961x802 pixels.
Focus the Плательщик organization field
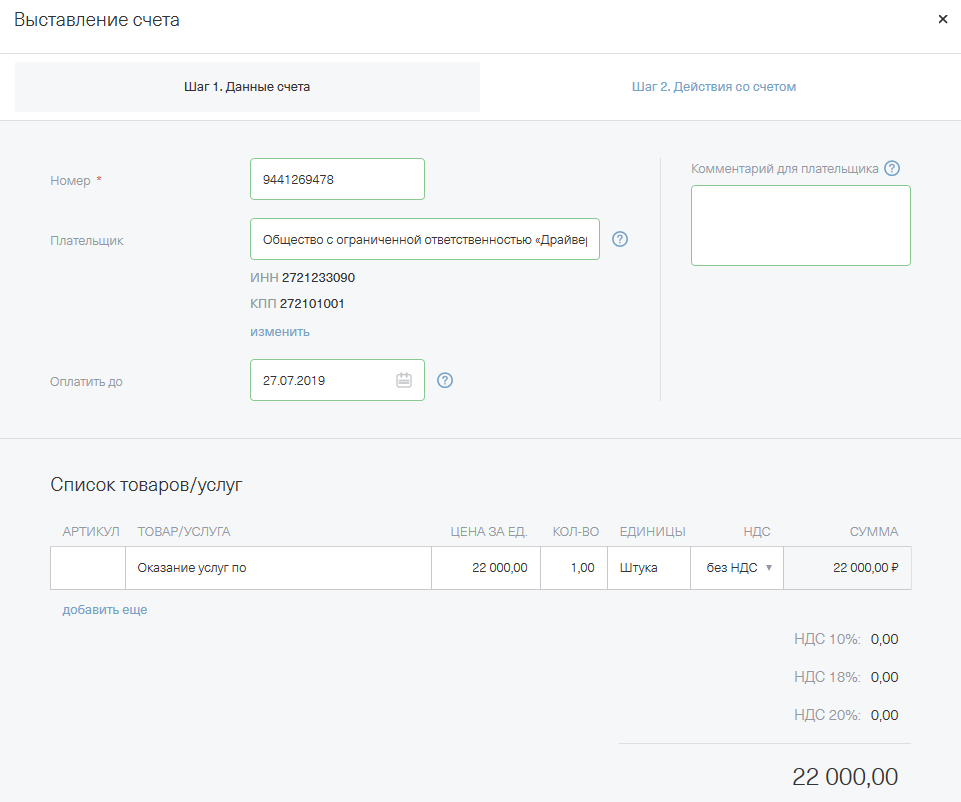click(x=424, y=240)
